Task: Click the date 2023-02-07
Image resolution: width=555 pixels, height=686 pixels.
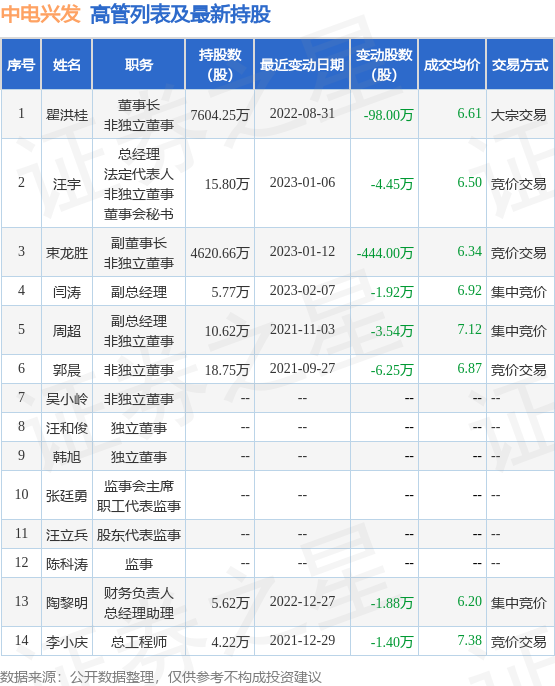Action: pos(302,290)
